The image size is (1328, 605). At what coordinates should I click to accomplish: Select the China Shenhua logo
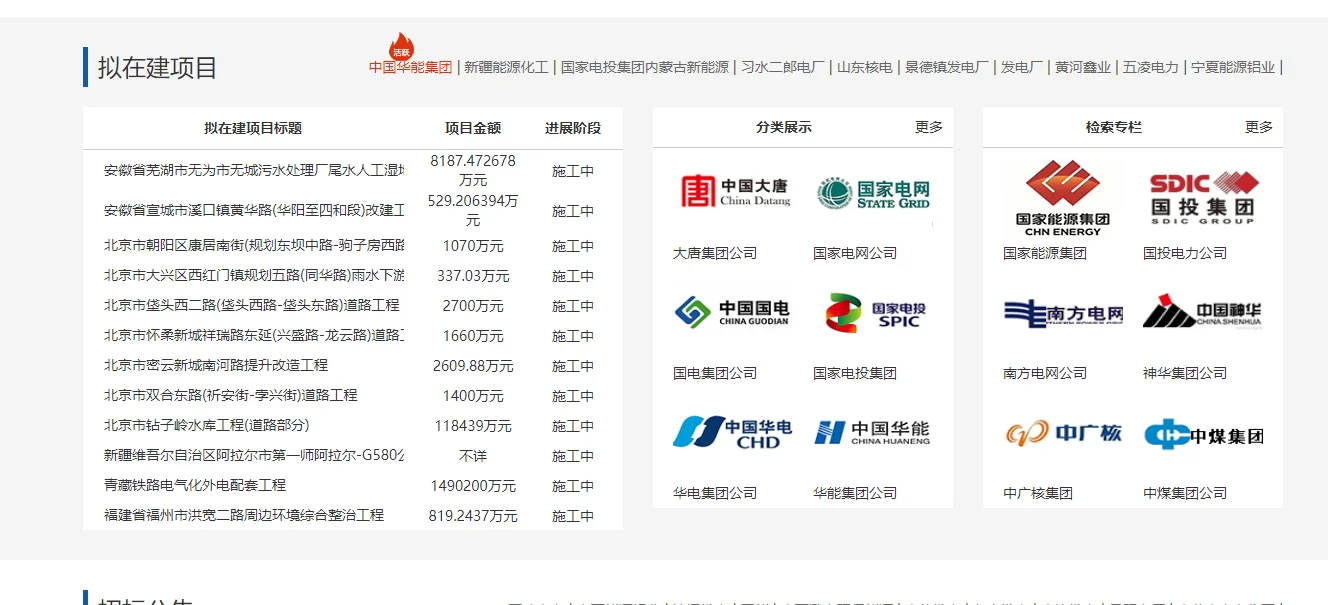pos(1202,312)
